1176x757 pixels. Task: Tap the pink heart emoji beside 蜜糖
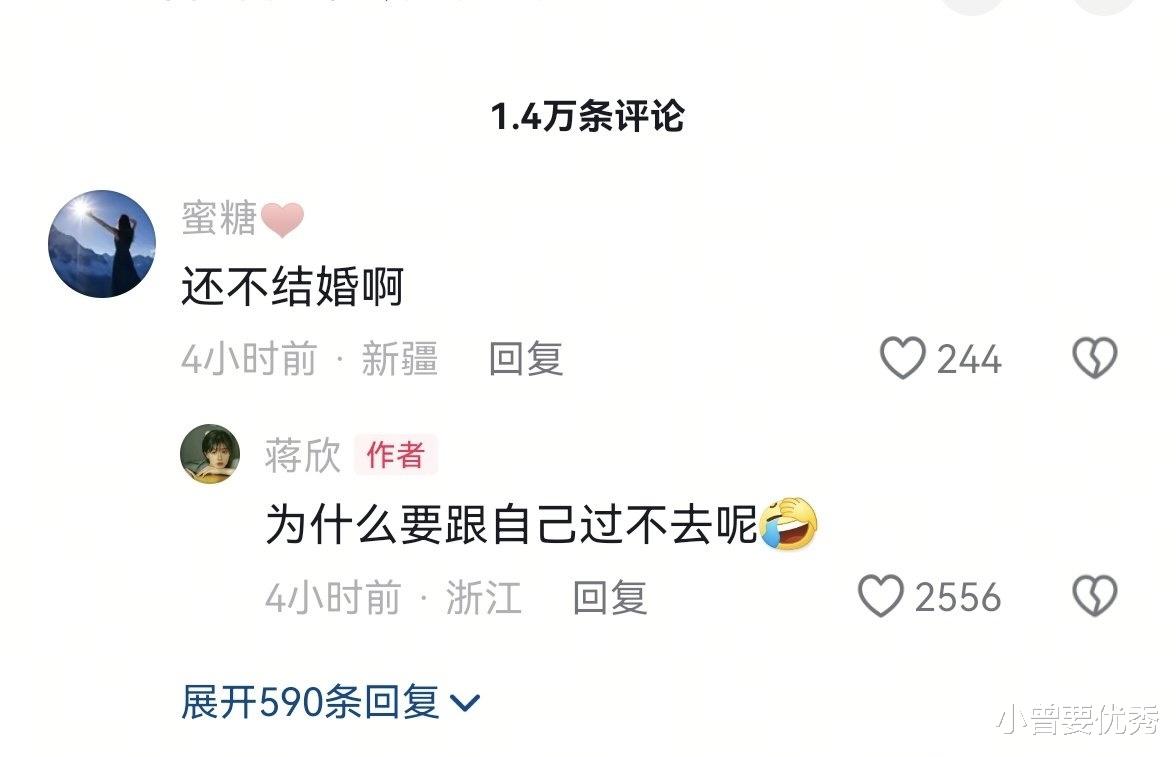282,220
